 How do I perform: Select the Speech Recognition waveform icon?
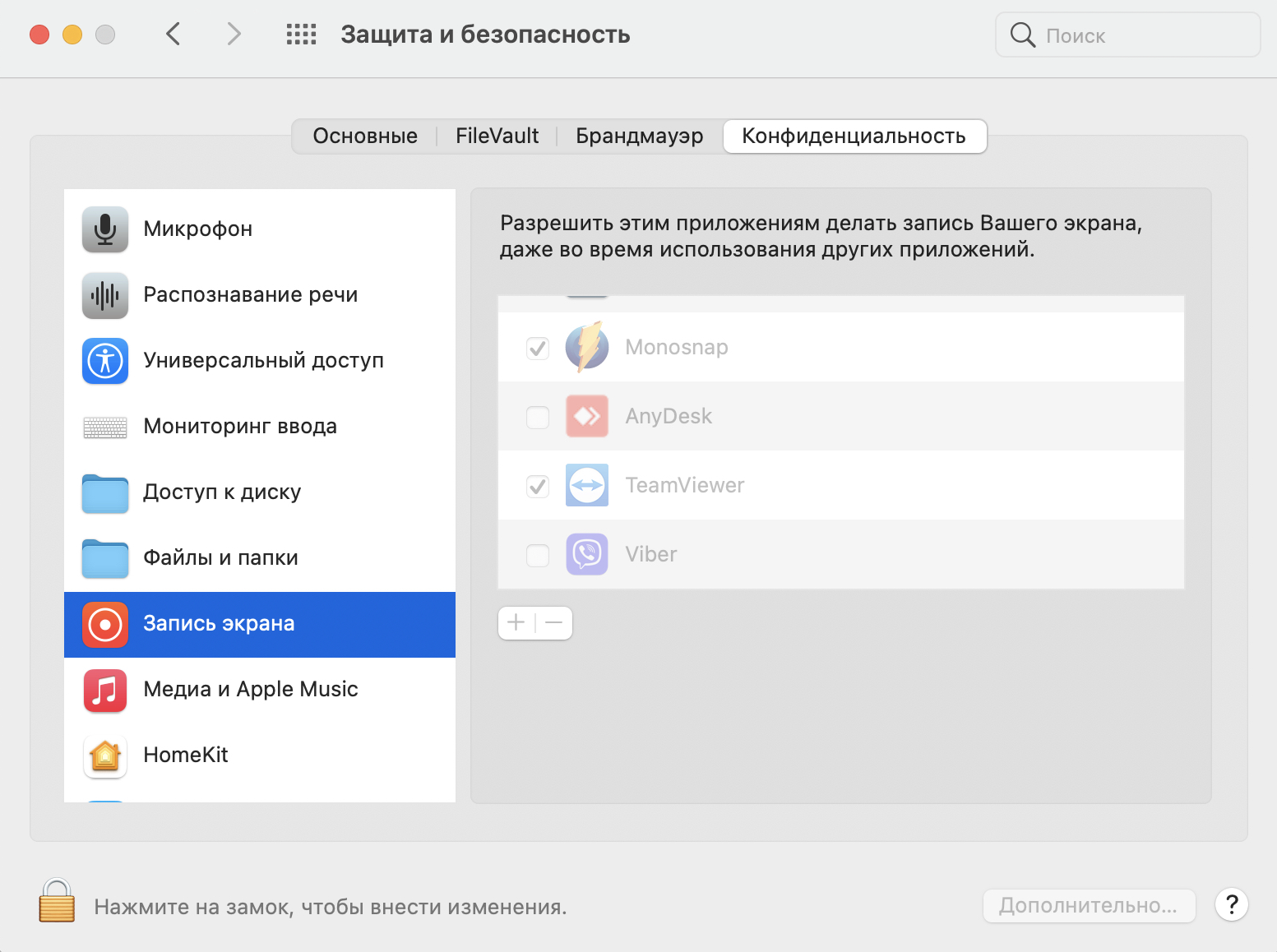tap(105, 295)
